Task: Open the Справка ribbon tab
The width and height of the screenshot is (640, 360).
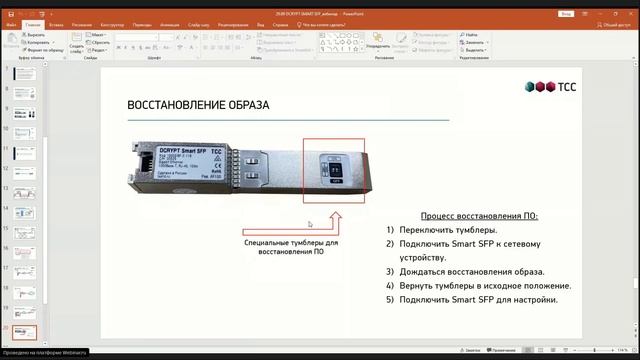Action: (280, 25)
